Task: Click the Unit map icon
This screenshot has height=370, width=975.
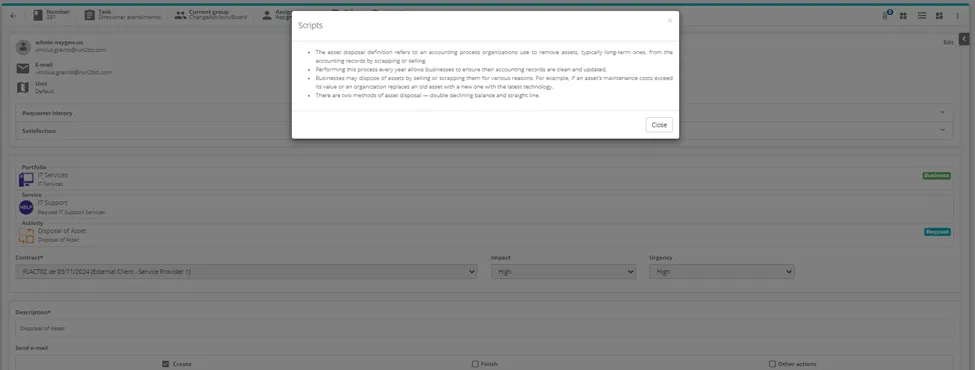Action: click(23, 88)
